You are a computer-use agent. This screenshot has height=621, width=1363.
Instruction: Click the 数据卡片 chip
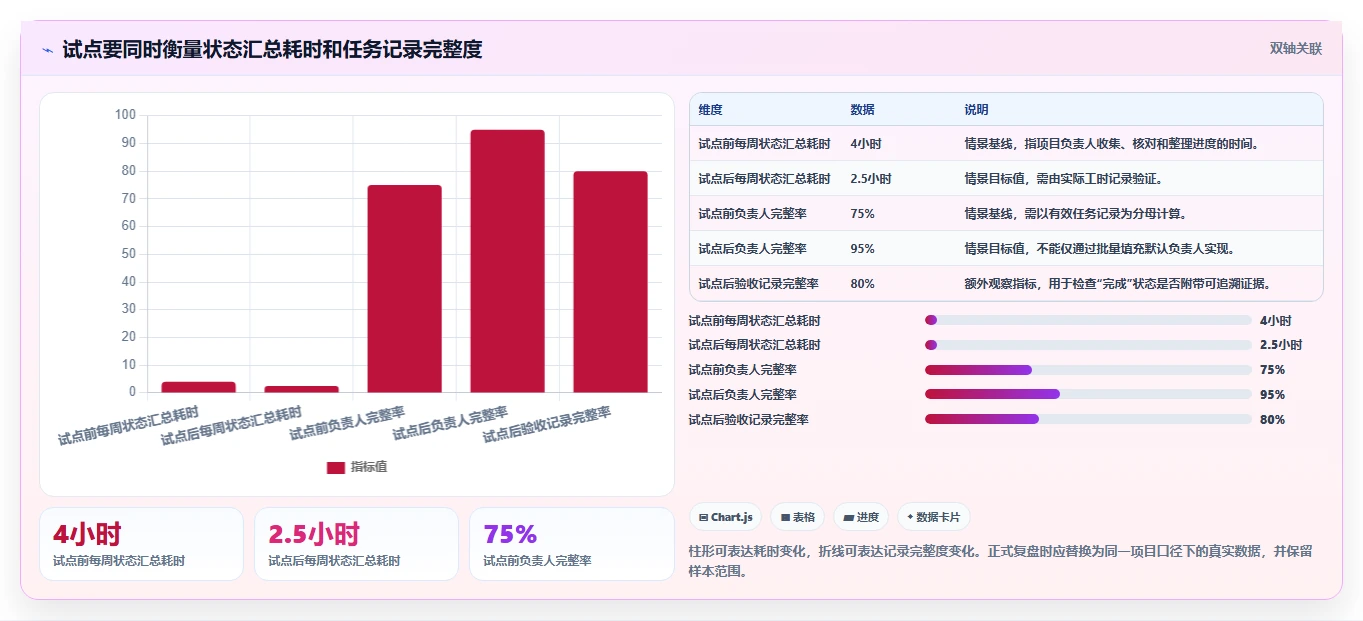933,517
